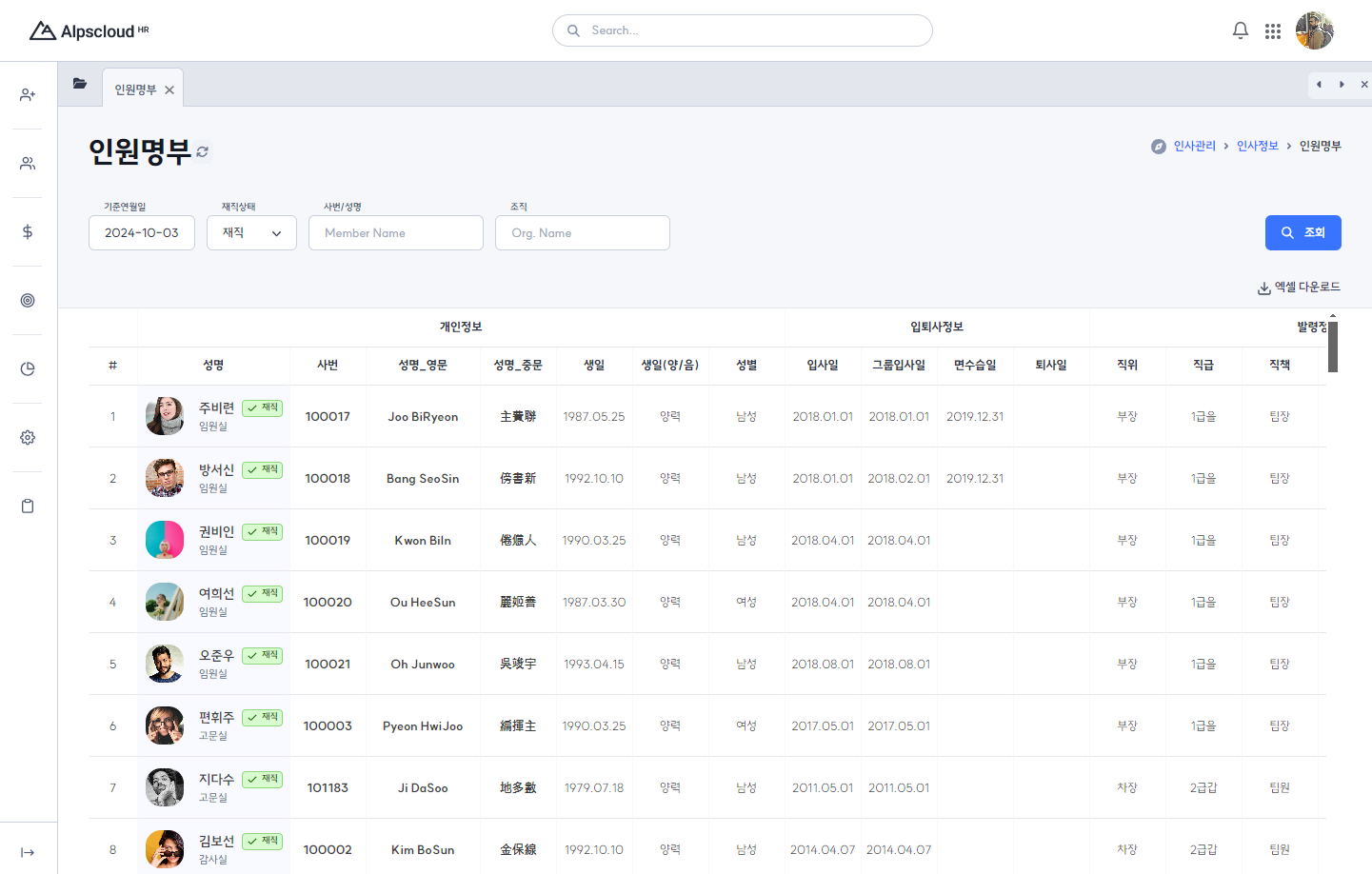Viewport: 1372px width, 874px height.
Task: Open the apps grid menu
Action: (x=1272, y=31)
